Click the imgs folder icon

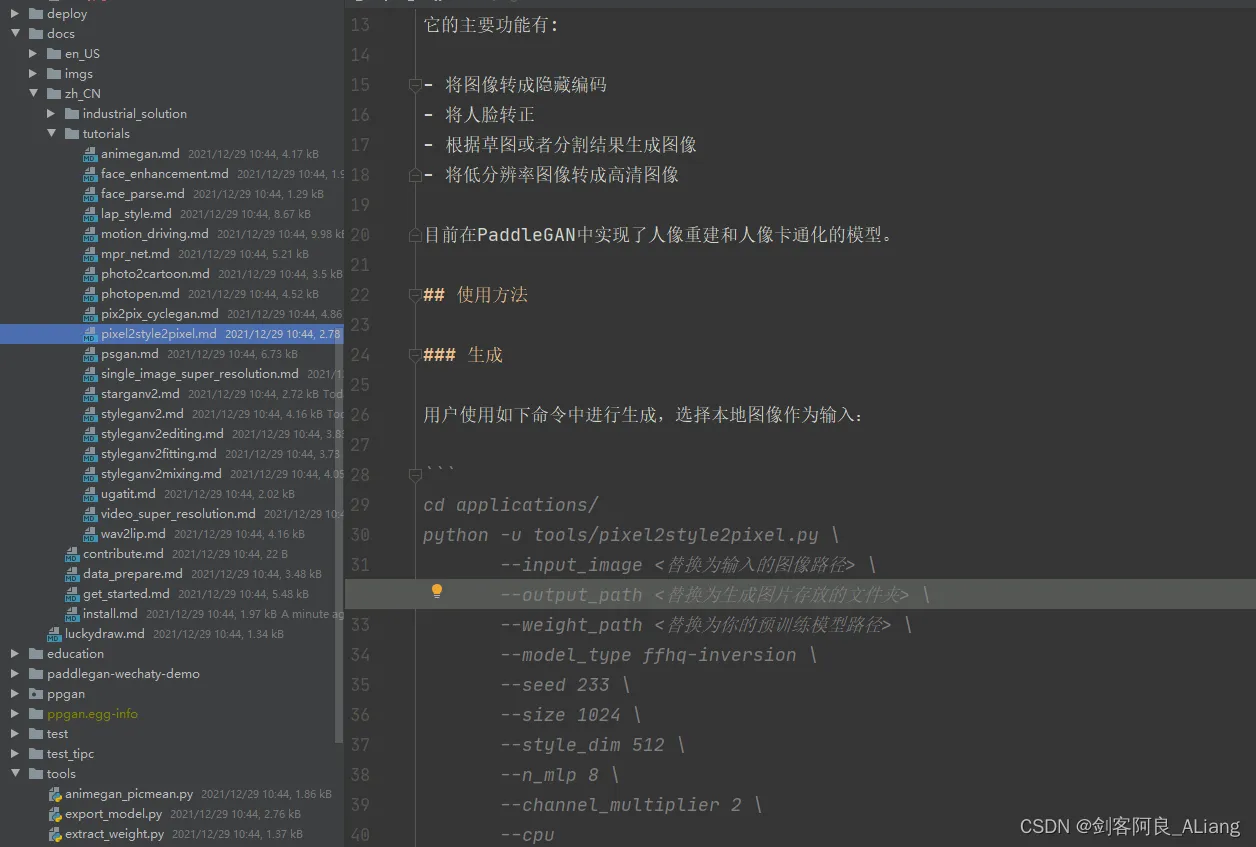[54, 74]
